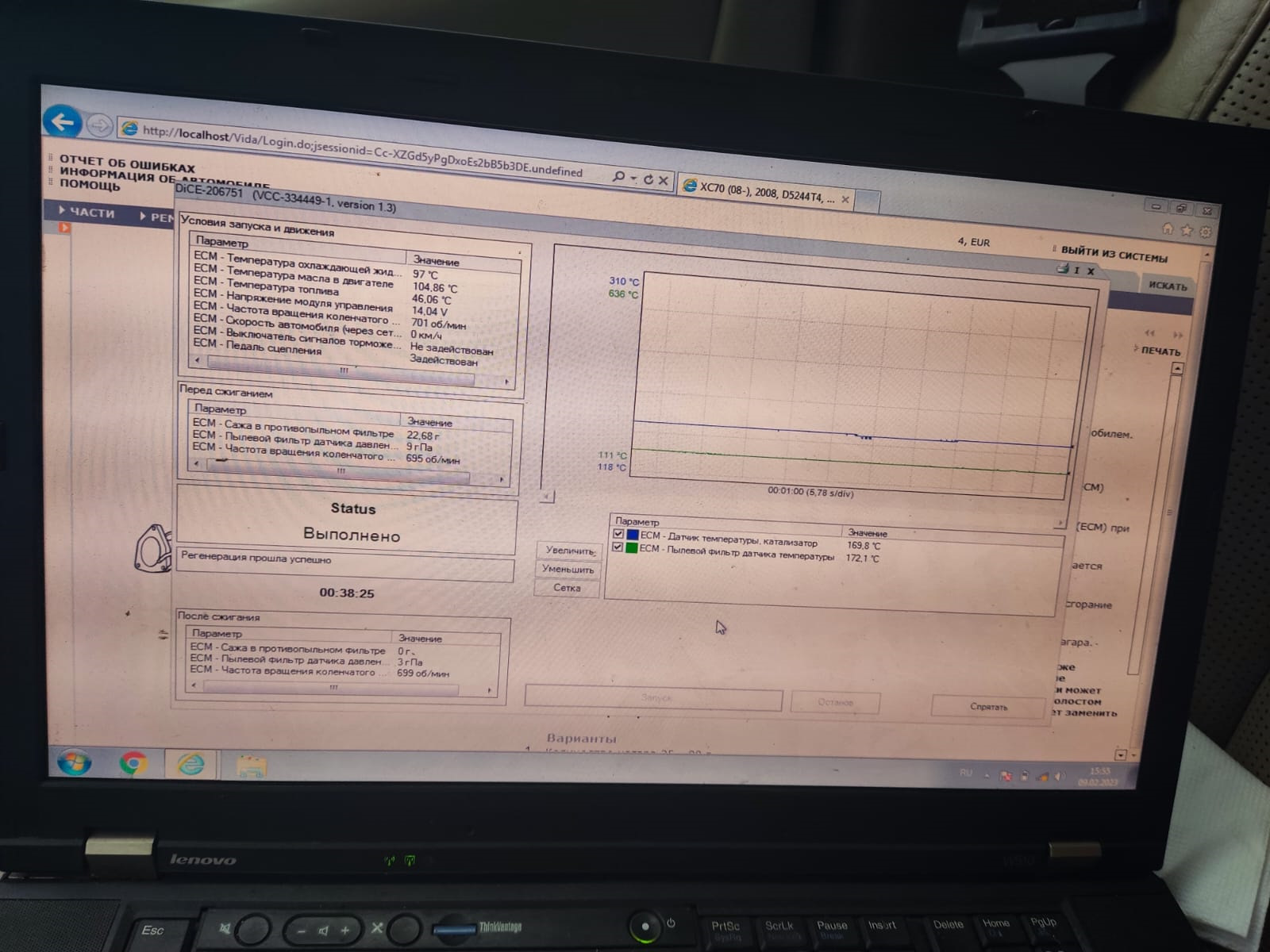The image size is (1270, 952).
Task: Click blue swatch of catalyst temperature
Action: coord(633,535)
